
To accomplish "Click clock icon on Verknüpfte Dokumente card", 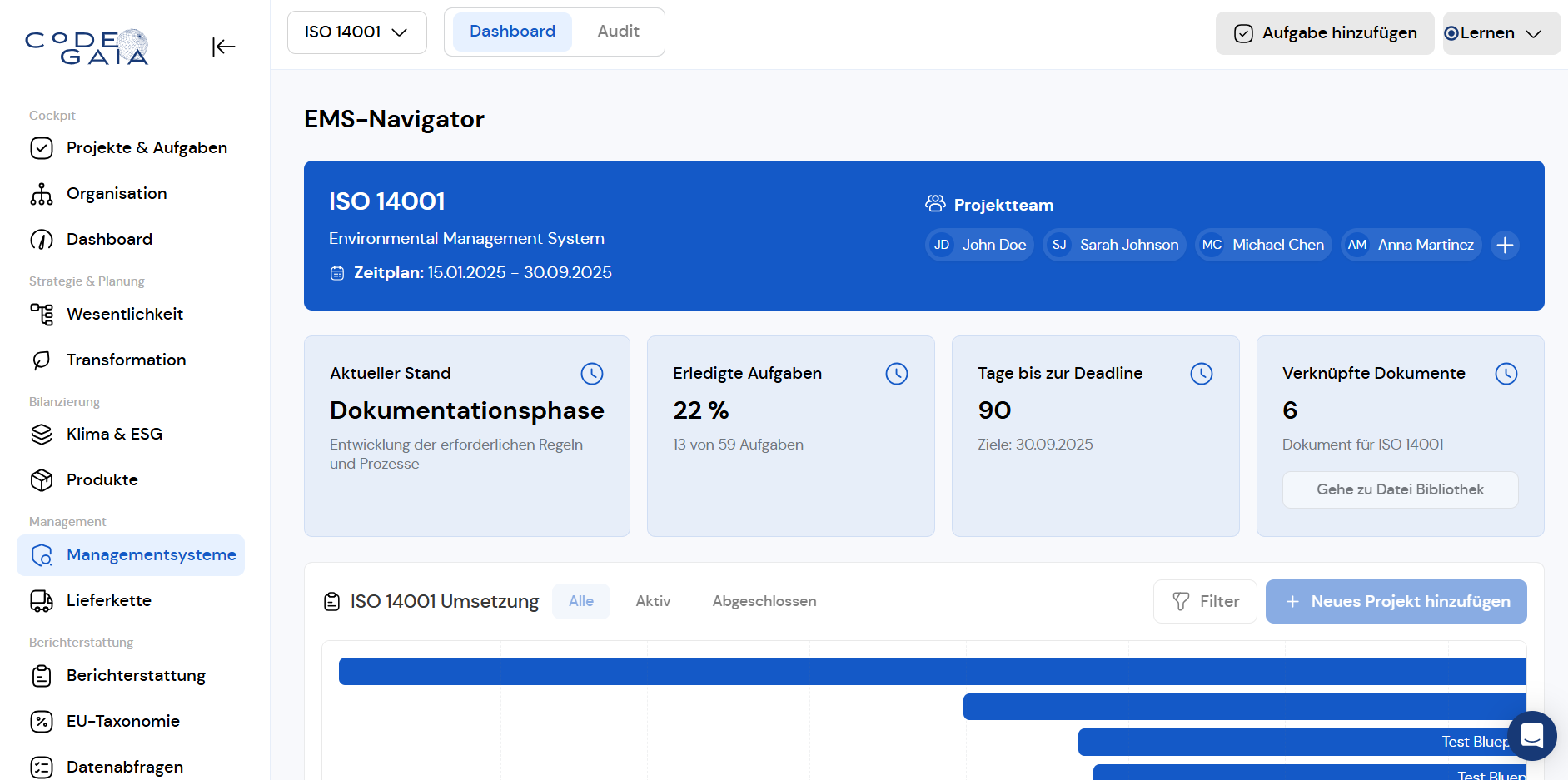I will click(x=1506, y=374).
